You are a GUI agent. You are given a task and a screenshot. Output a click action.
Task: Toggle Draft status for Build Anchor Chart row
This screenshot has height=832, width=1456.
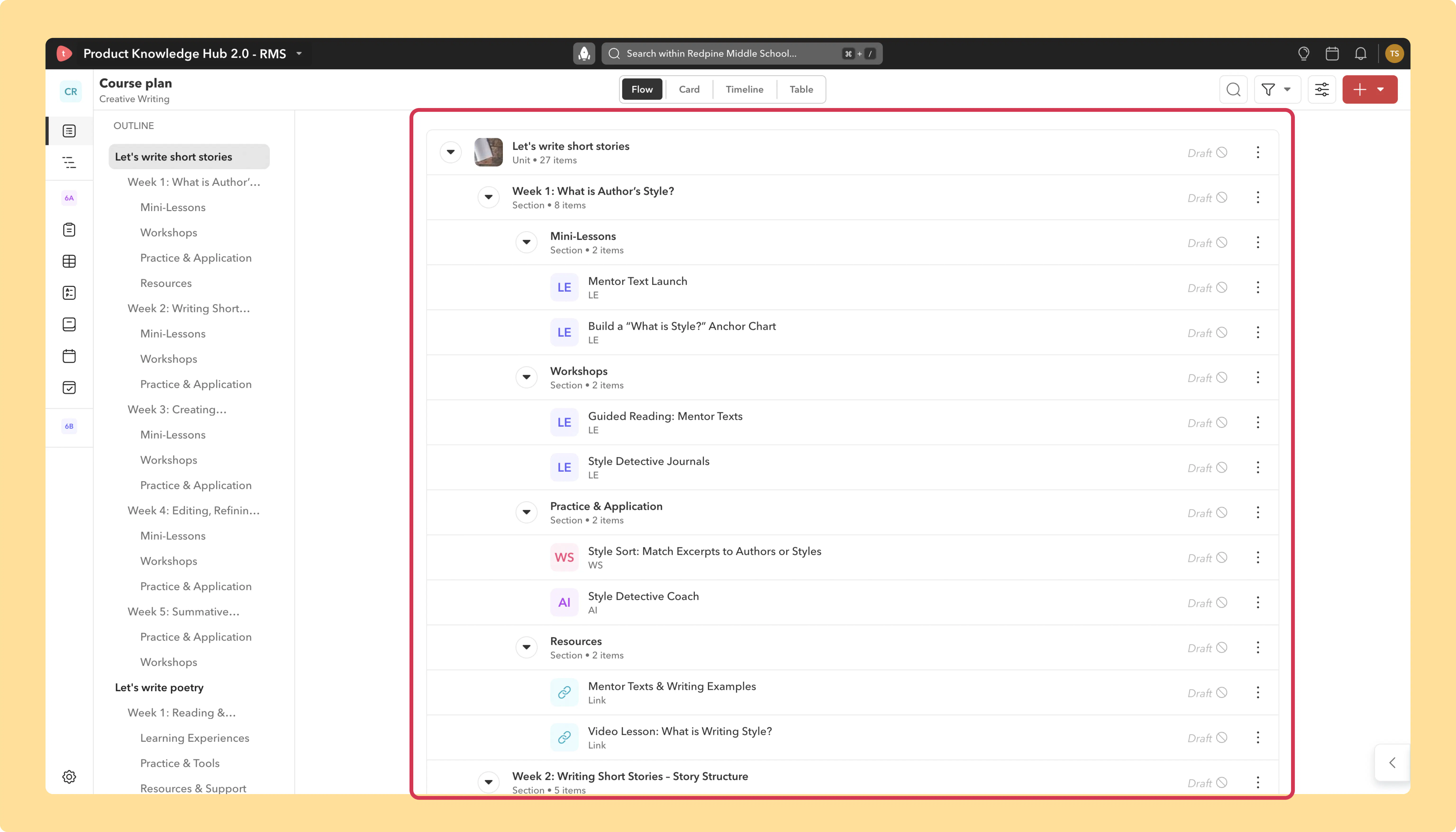[x=1207, y=333]
